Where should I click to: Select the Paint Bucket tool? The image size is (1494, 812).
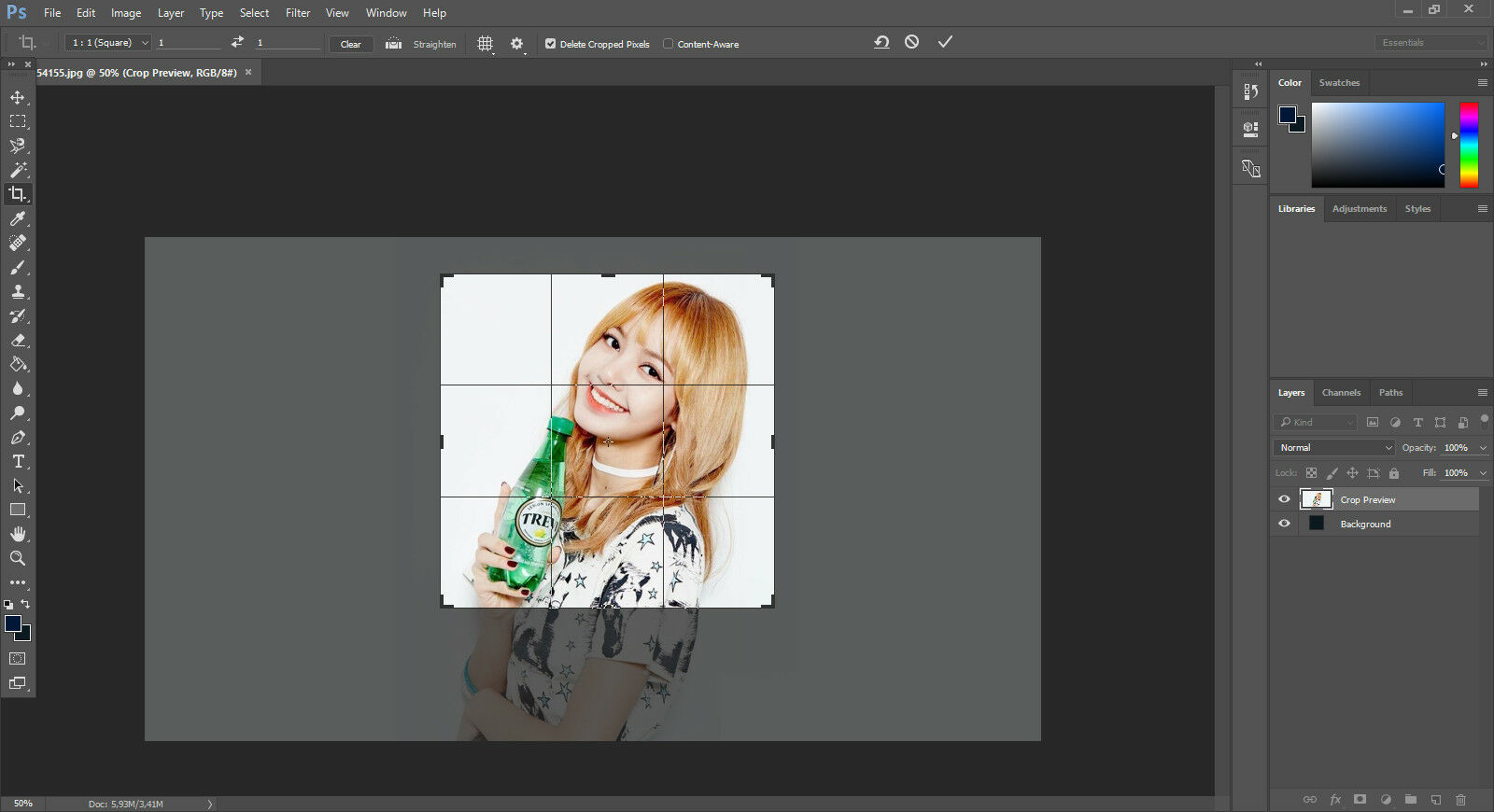18,364
